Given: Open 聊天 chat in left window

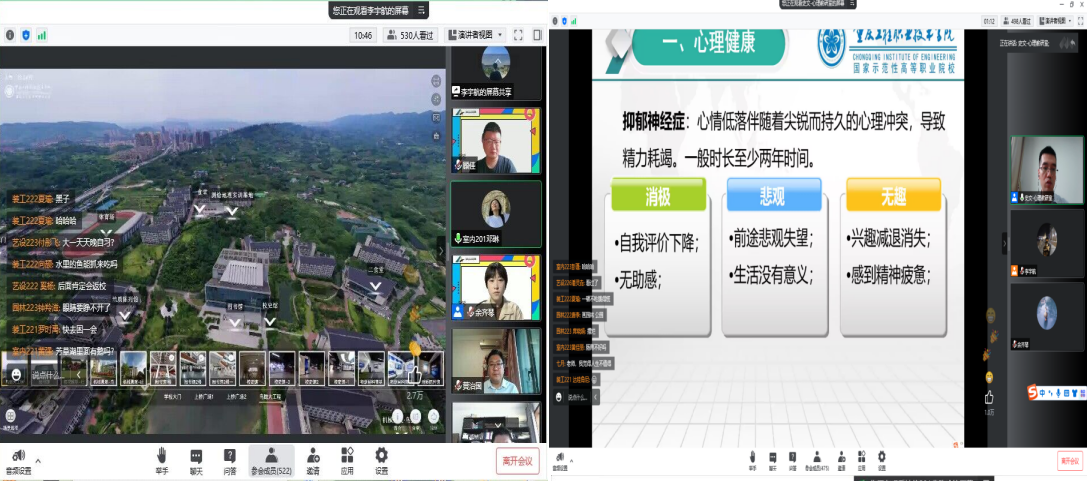Looking at the screenshot, I should click(196, 460).
